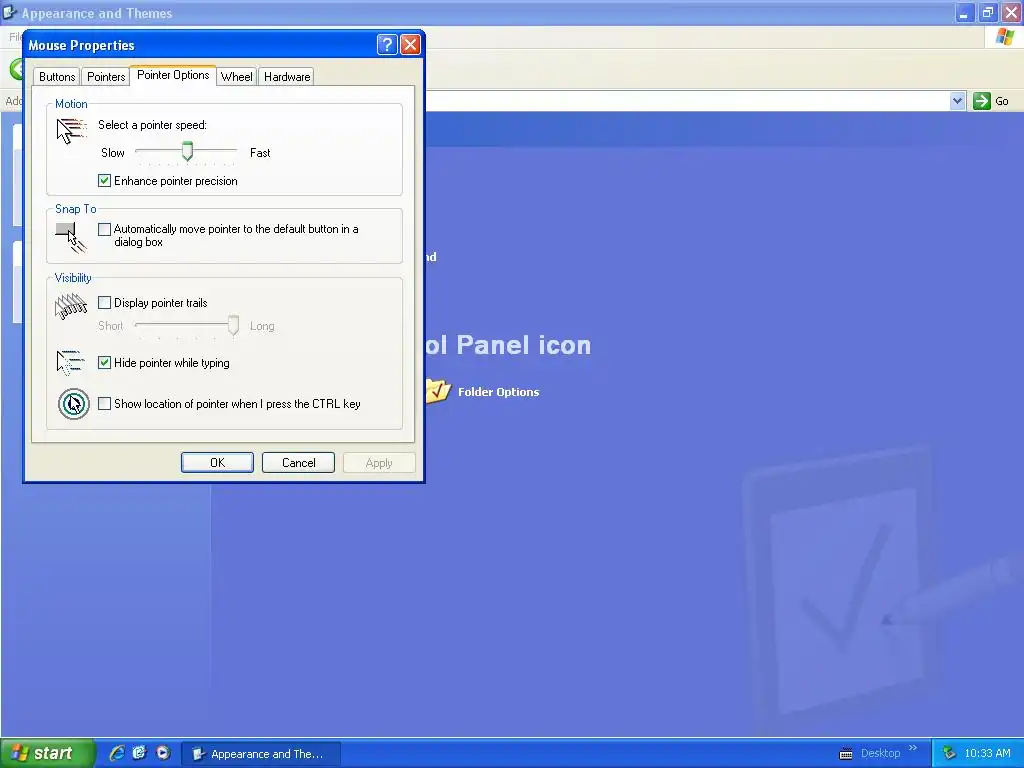Expand the address bar dropdown arrow
1024x768 pixels.
(x=957, y=101)
